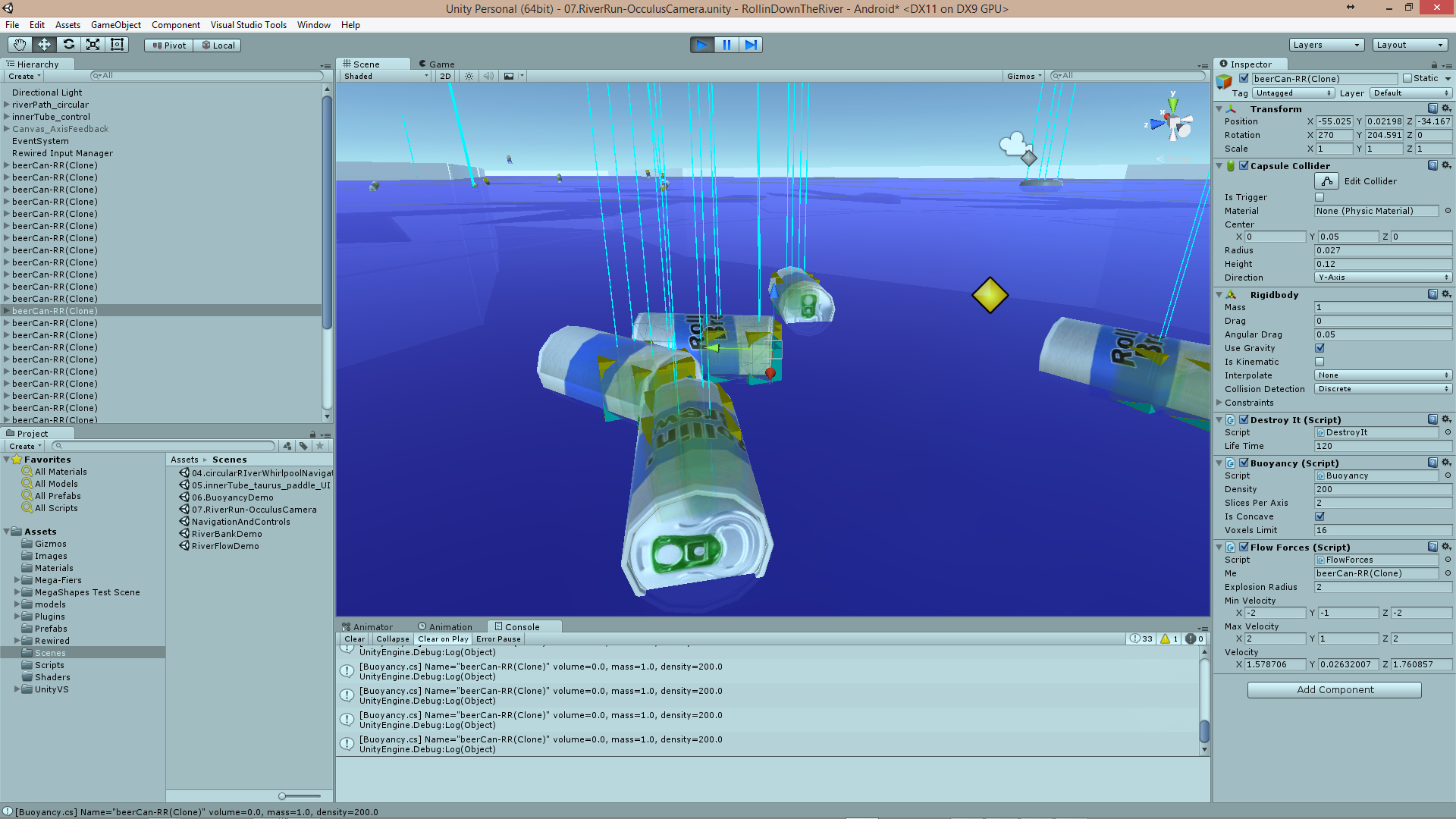Uncheck Use Gravity checkbox
Viewport: 1456px width, 819px height.
click(x=1319, y=348)
